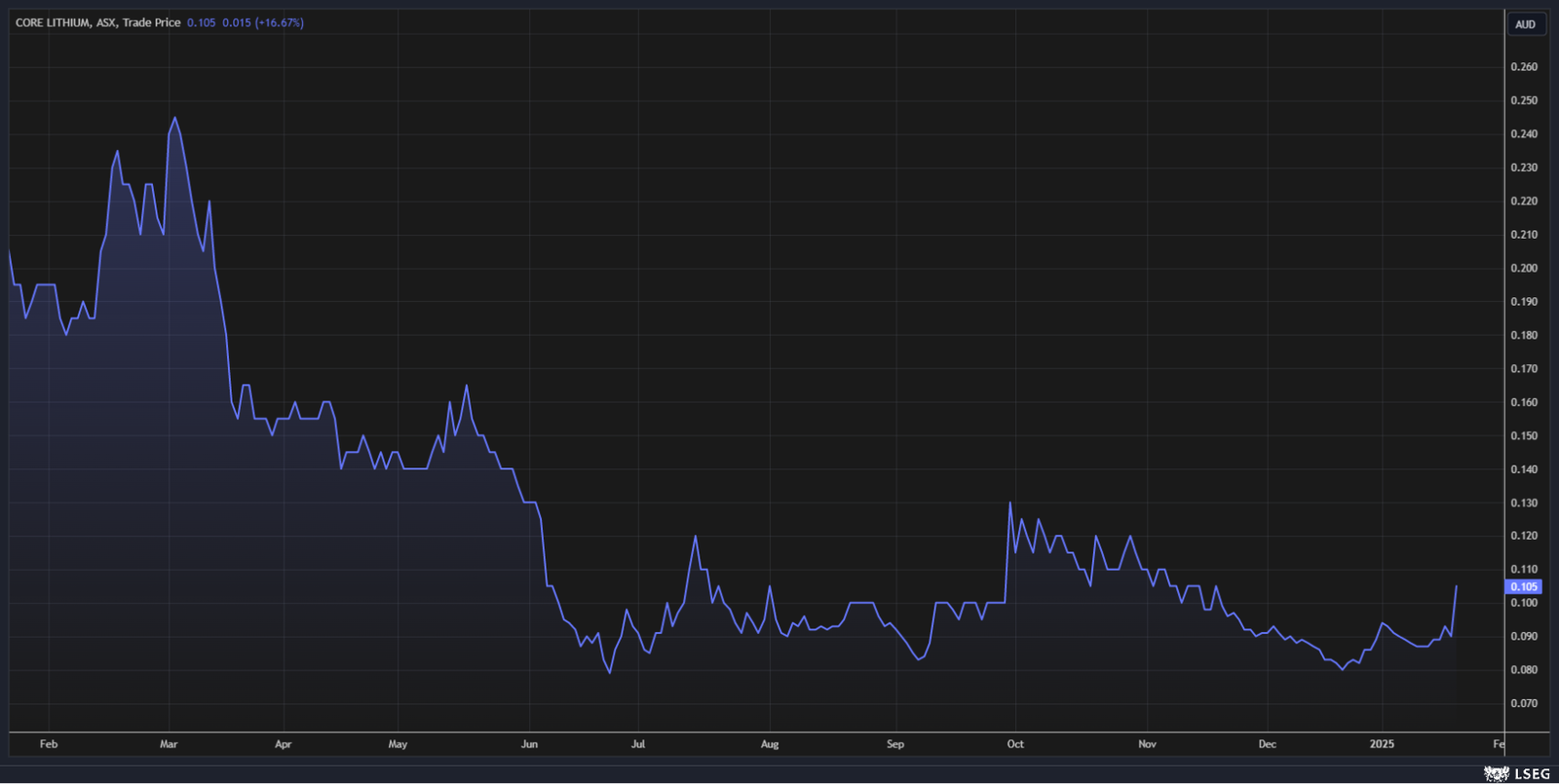Click the 0.090 price axis label
Viewport: 1559px width, 784px height.
[1524, 637]
